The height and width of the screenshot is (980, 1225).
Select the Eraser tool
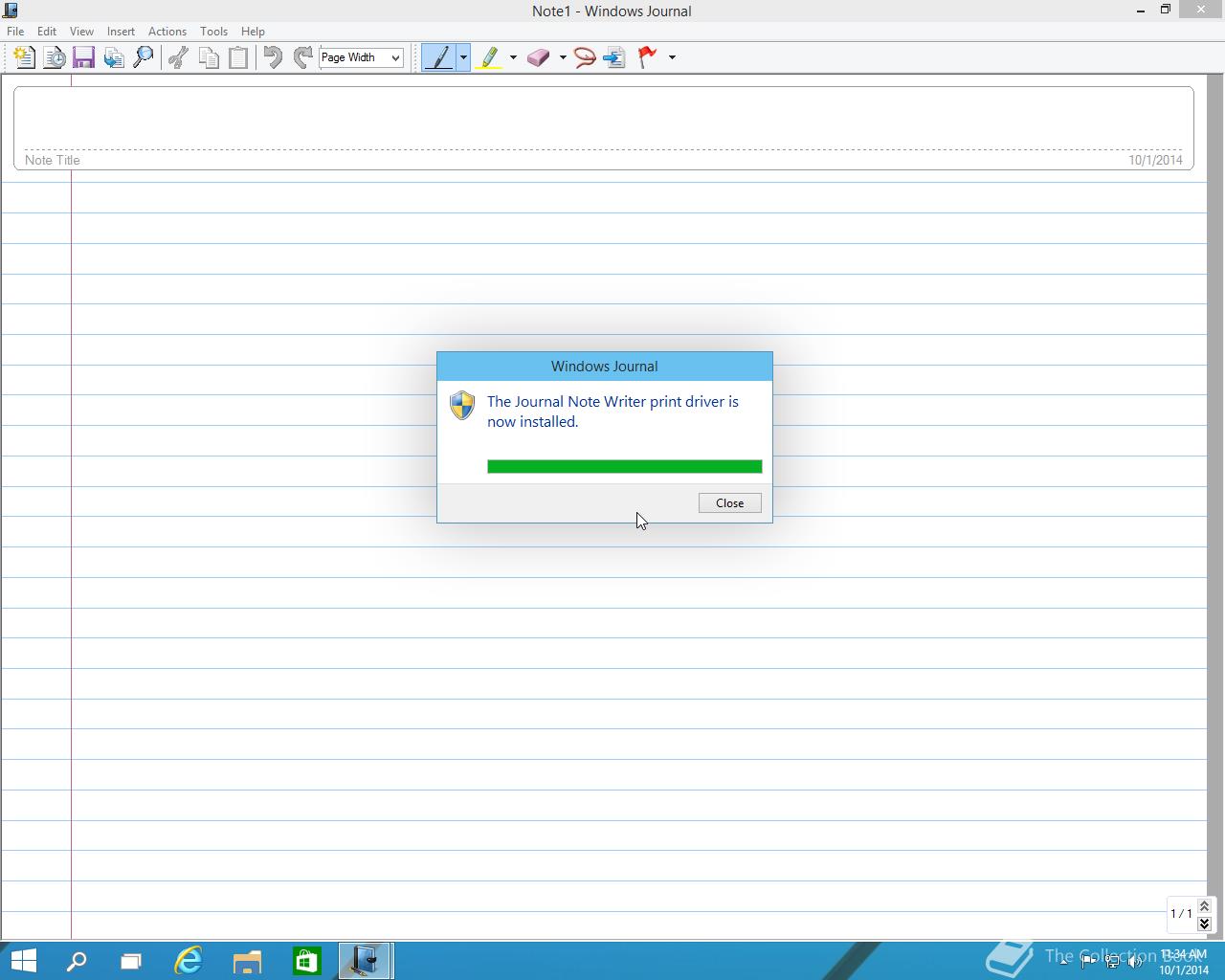pyautogui.click(x=538, y=57)
